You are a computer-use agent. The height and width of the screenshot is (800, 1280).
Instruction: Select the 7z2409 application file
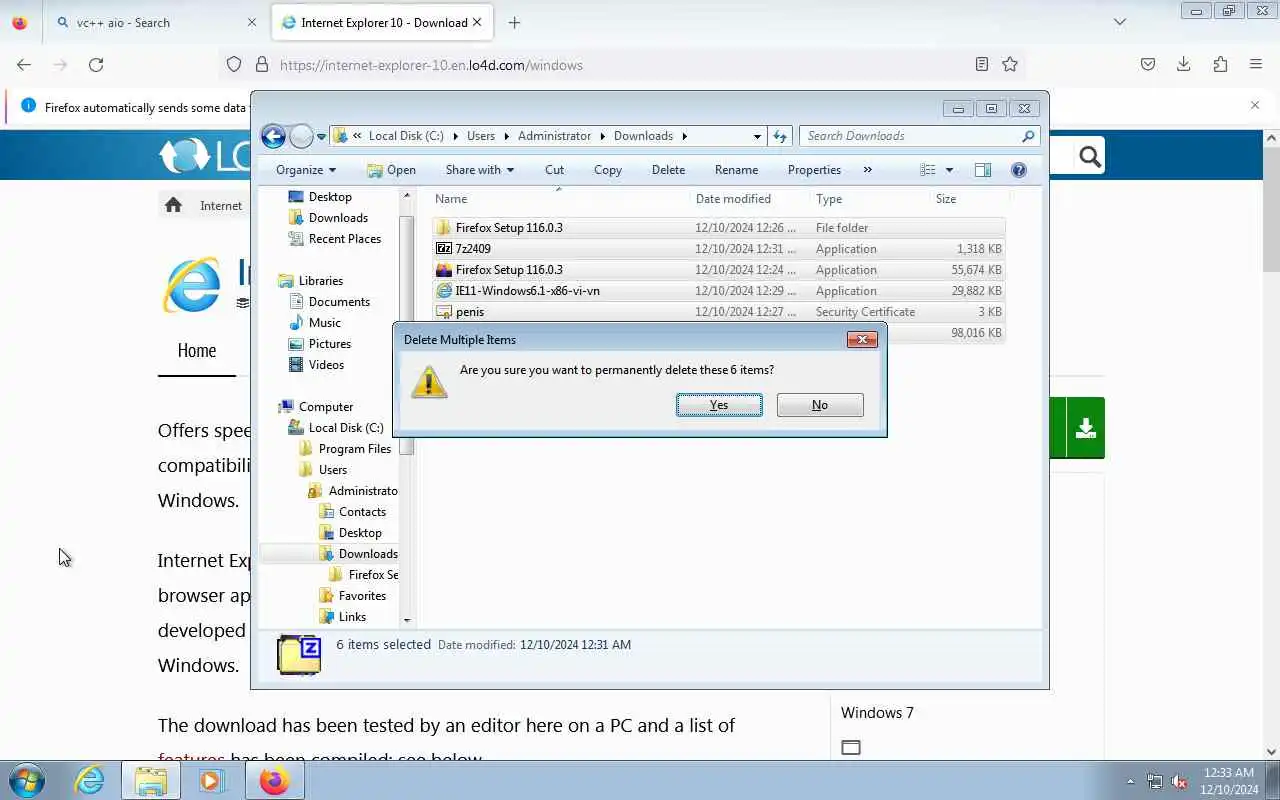pos(718,249)
